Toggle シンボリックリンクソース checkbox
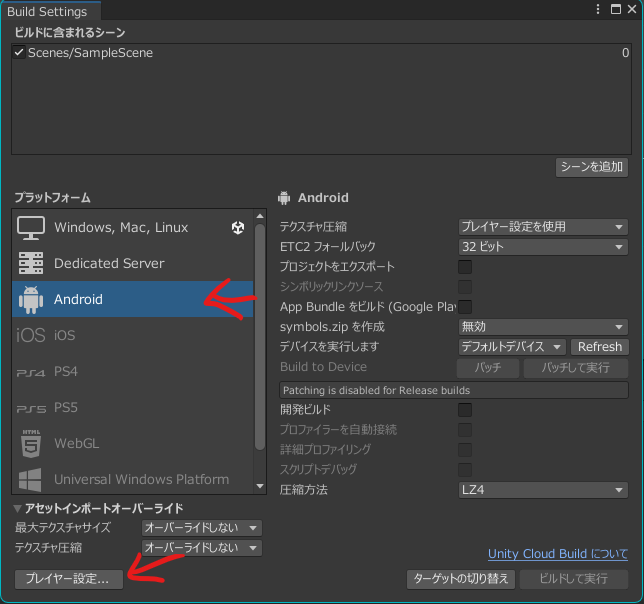Viewport: 644px width, 604px height. 465,287
